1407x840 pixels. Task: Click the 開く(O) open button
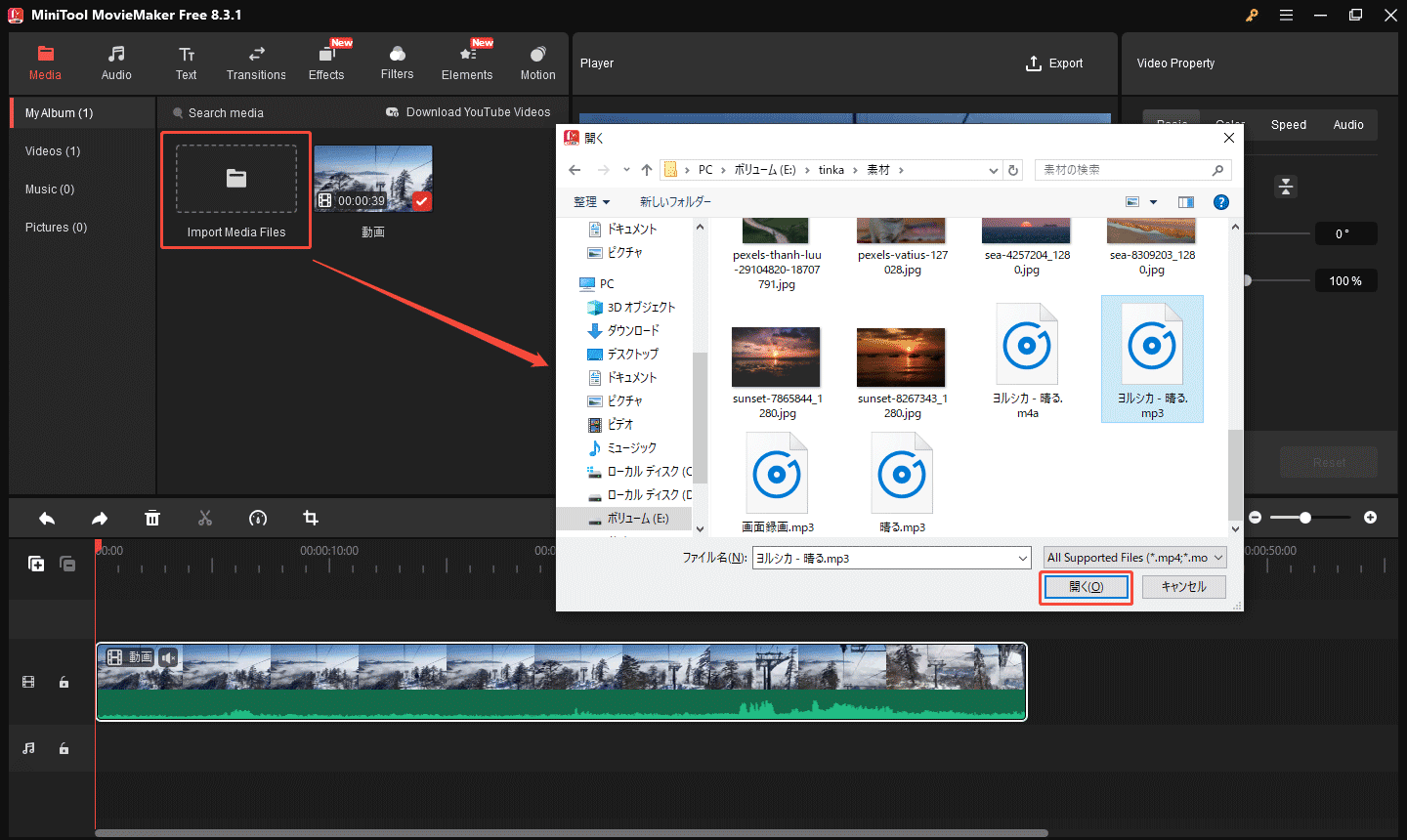pos(1086,587)
